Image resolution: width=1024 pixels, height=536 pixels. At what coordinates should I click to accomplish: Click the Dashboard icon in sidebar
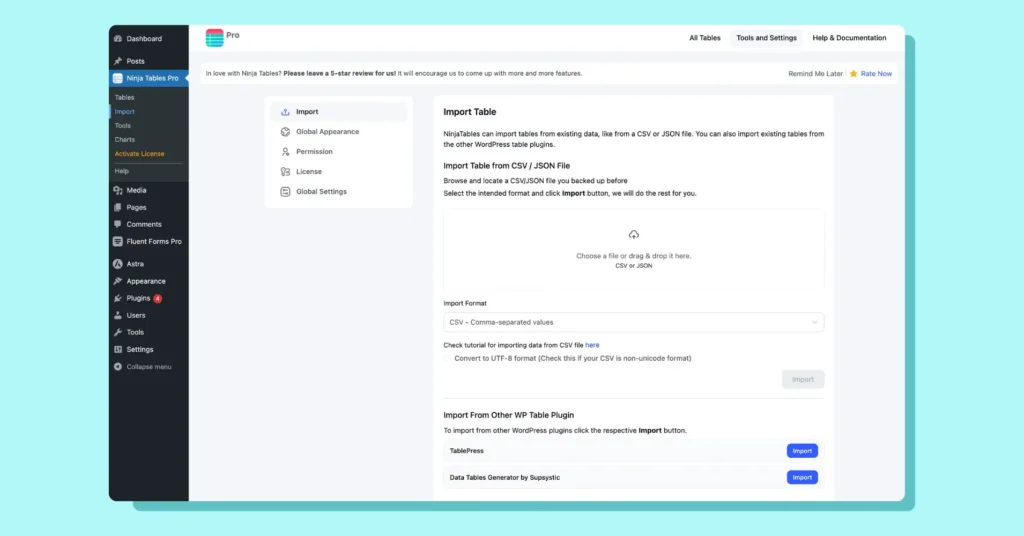tap(118, 39)
